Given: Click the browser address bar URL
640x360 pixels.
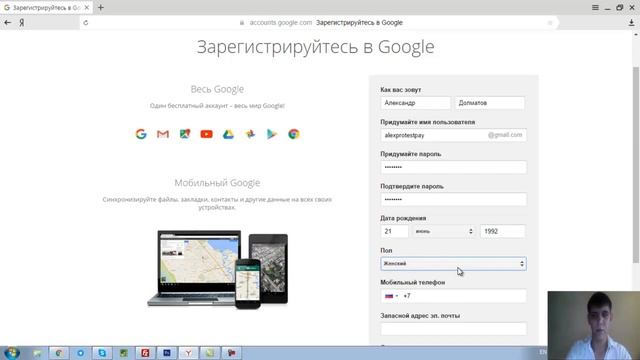Looking at the screenshot, I should (x=281, y=23).
